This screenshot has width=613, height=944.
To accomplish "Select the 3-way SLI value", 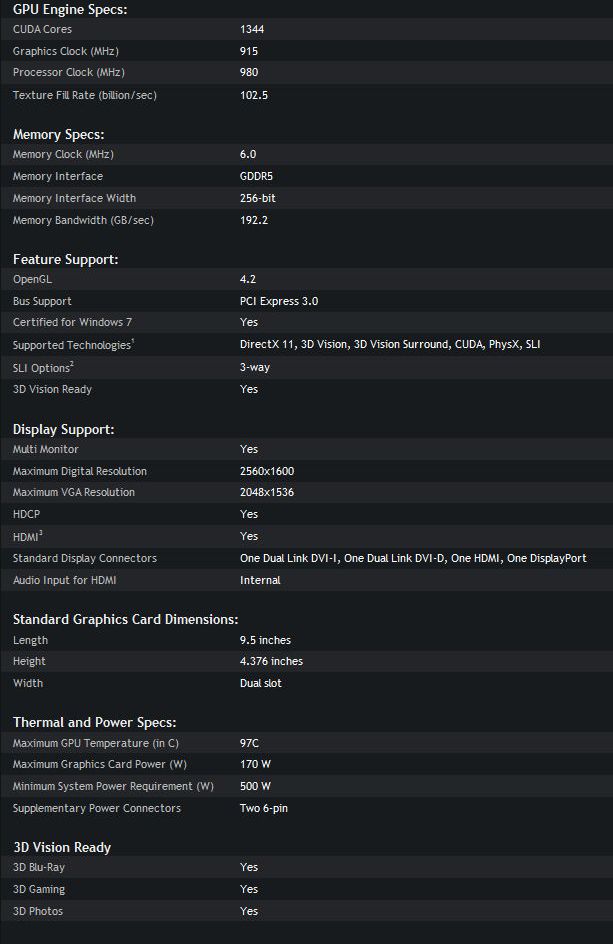I will click(255, 367).
